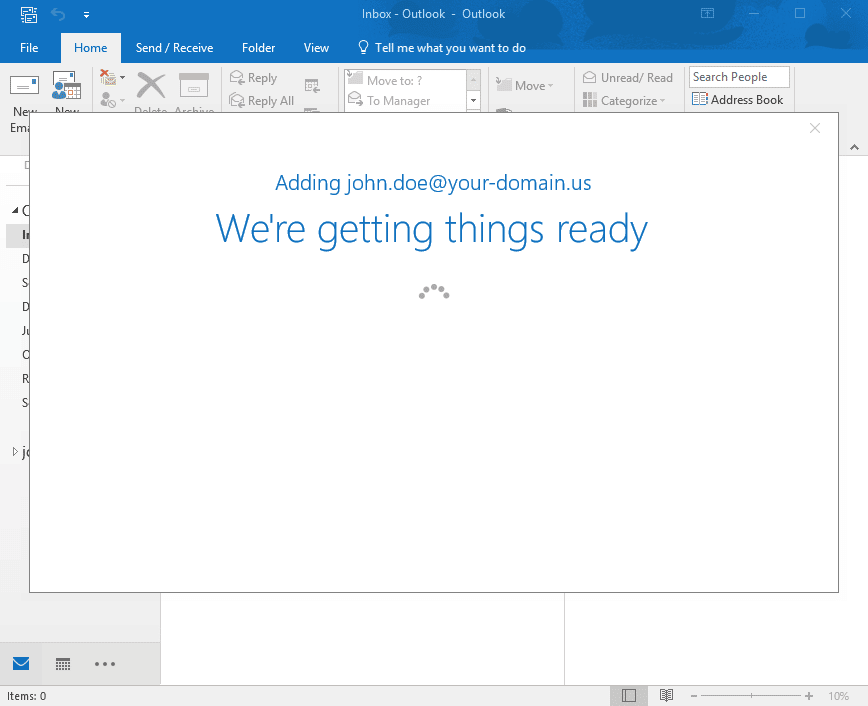The height and width of the screenshot is (706, 868).
Task: Click the Junk icon in the ribbon
Action: [x=108, y=100]
